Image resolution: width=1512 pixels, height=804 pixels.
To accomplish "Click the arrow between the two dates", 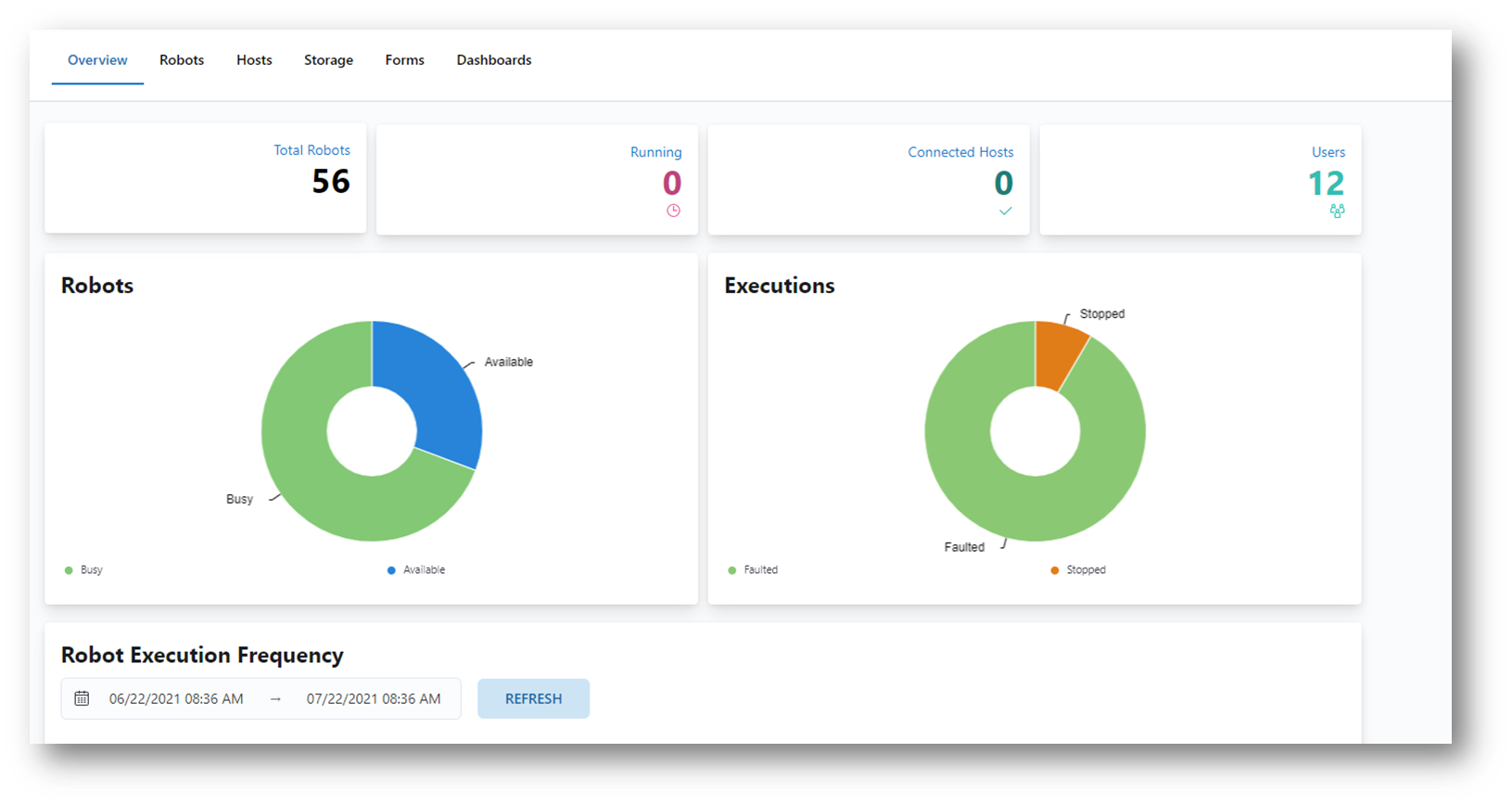I will click(275, 699).
